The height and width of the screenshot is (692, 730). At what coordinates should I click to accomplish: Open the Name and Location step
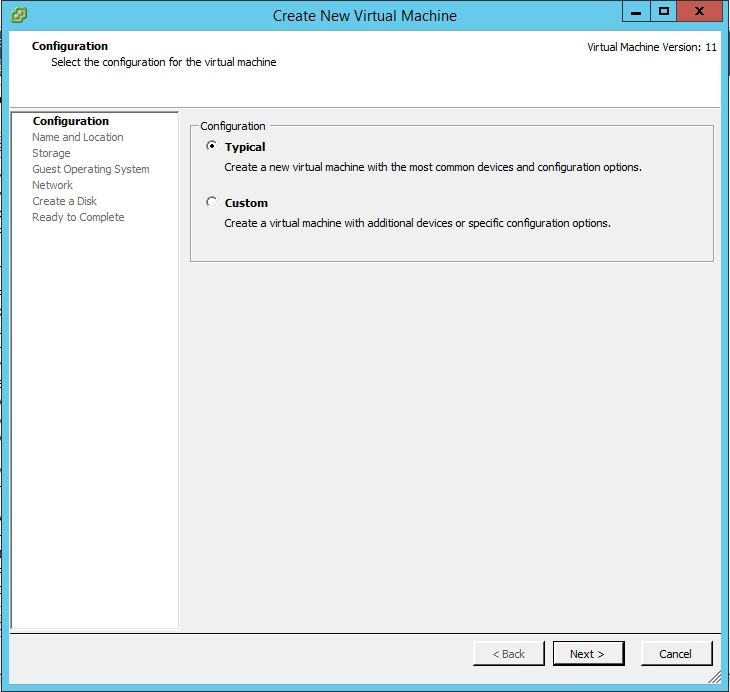point(78,137)
